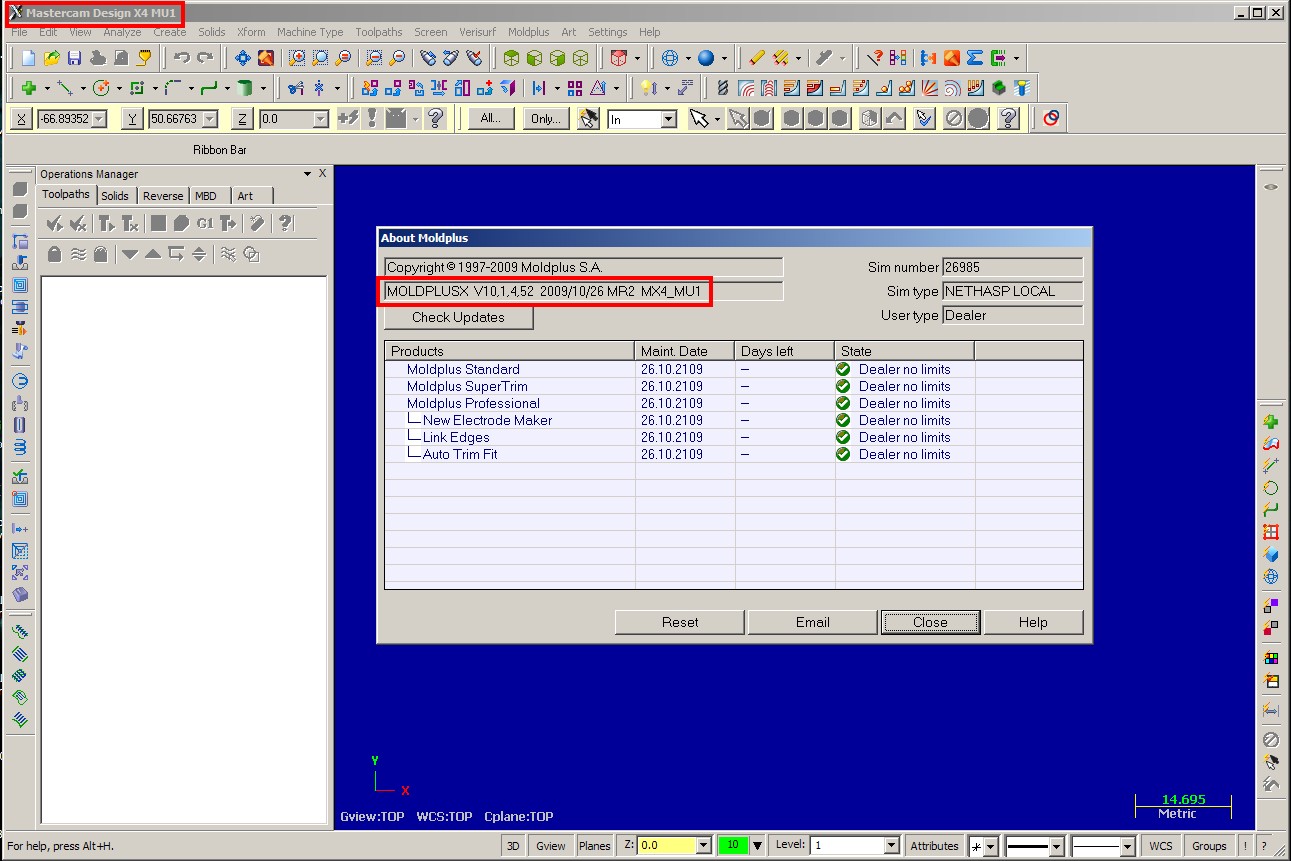Click the question mark icon in the status bar
Image resolution: width=1291 pixels, height=861 pixels.
[x=1264, y=846]
